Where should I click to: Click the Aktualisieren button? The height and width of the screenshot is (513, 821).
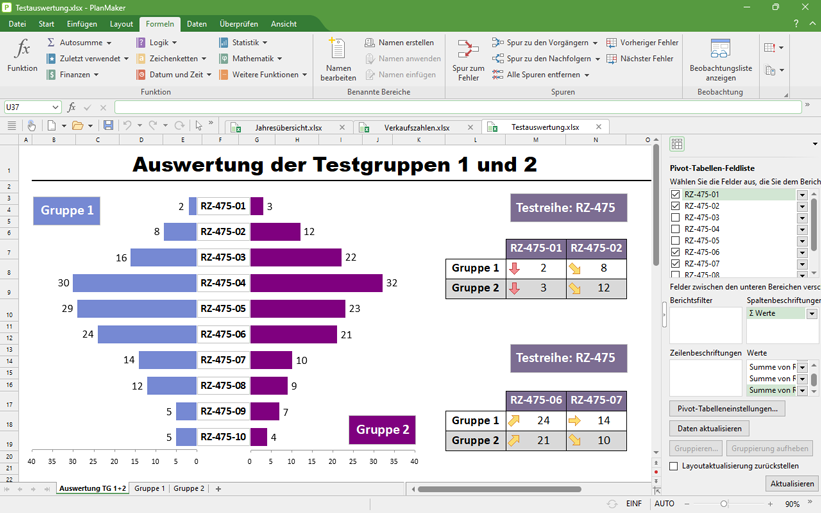(x=792, y=484)
